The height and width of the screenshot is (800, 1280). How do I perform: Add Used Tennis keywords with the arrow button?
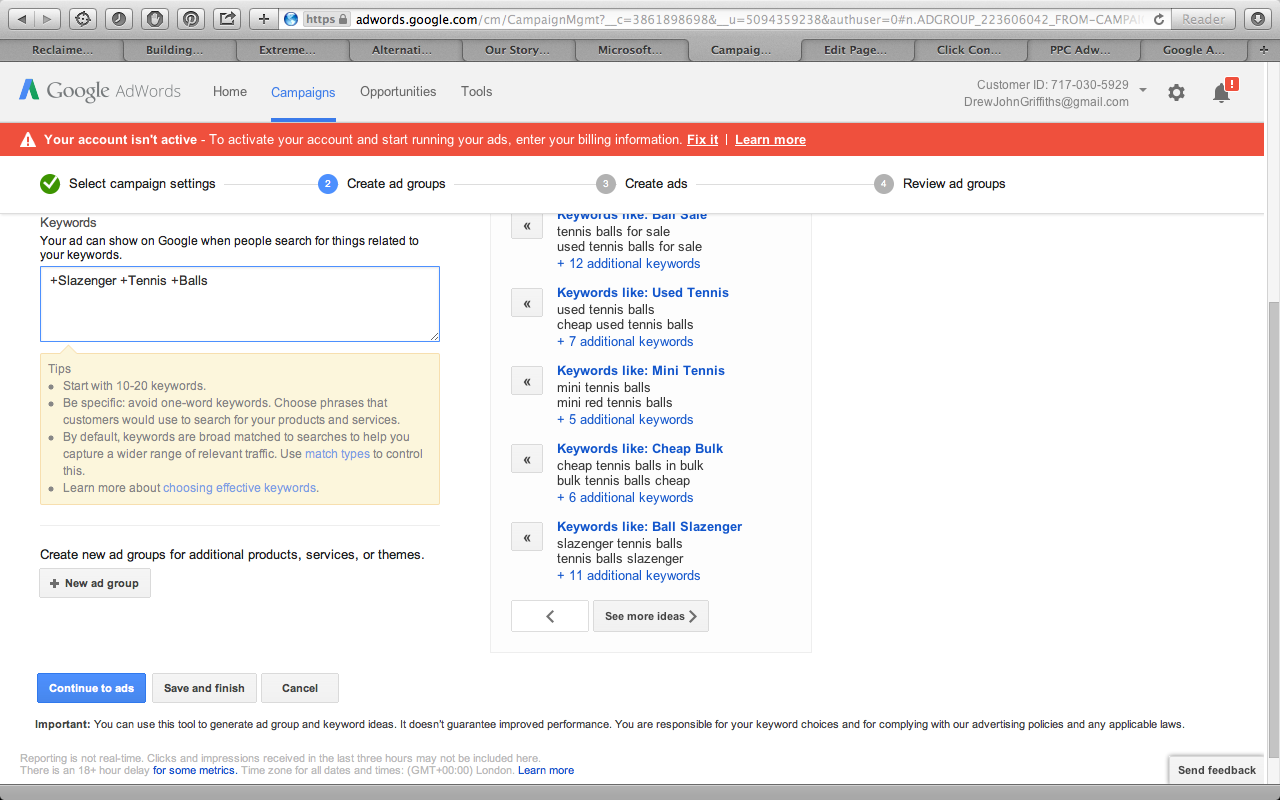tap(527, 303)
